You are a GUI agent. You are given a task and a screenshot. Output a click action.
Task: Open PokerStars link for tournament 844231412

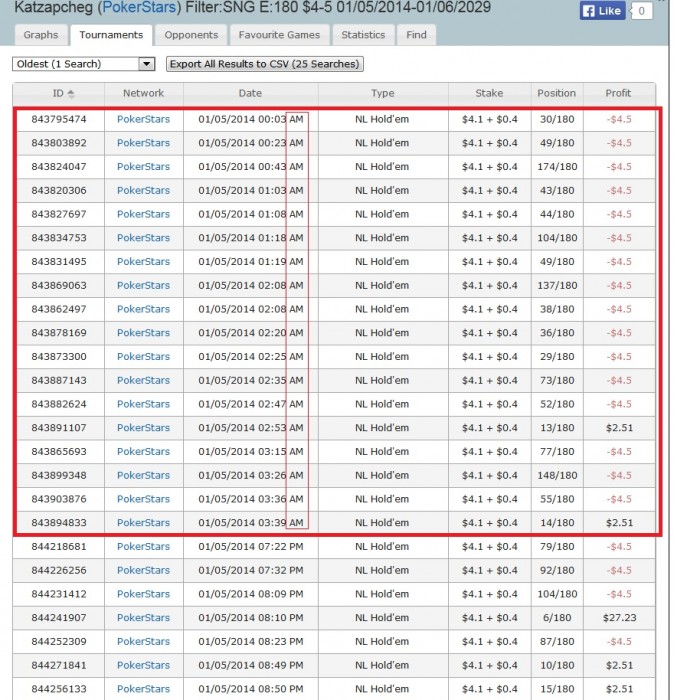click(x=144, y=594)
